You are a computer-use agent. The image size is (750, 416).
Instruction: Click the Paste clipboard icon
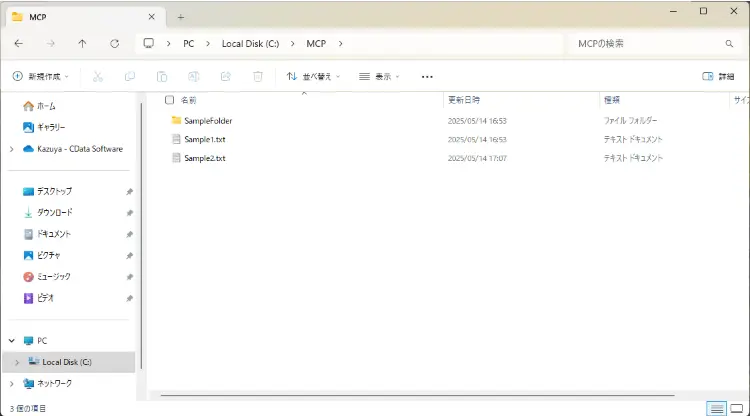point(162,77)
